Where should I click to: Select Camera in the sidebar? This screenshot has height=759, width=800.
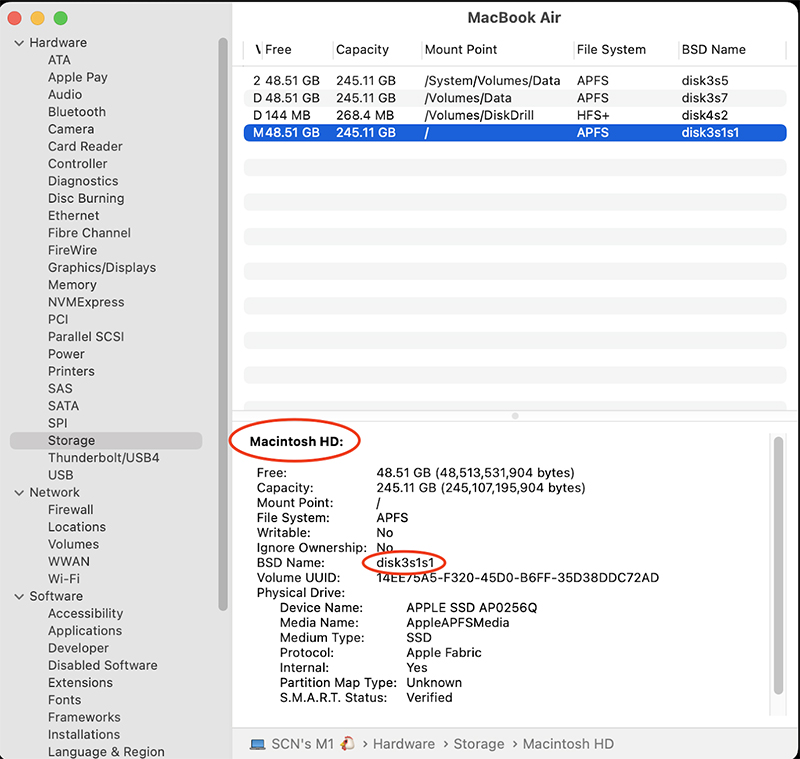(71, 130)
